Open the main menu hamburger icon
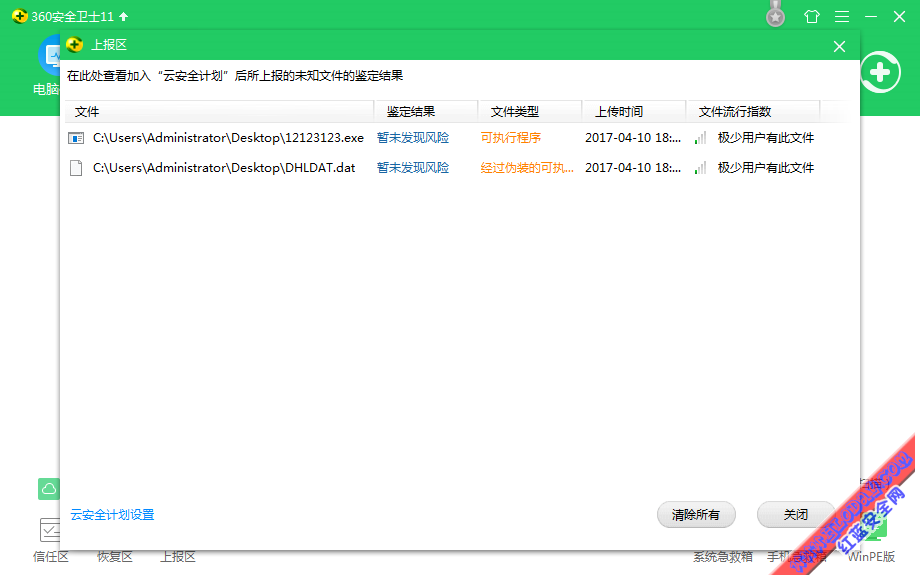Viewport: 920px width, 580px height. click(842, 17)
